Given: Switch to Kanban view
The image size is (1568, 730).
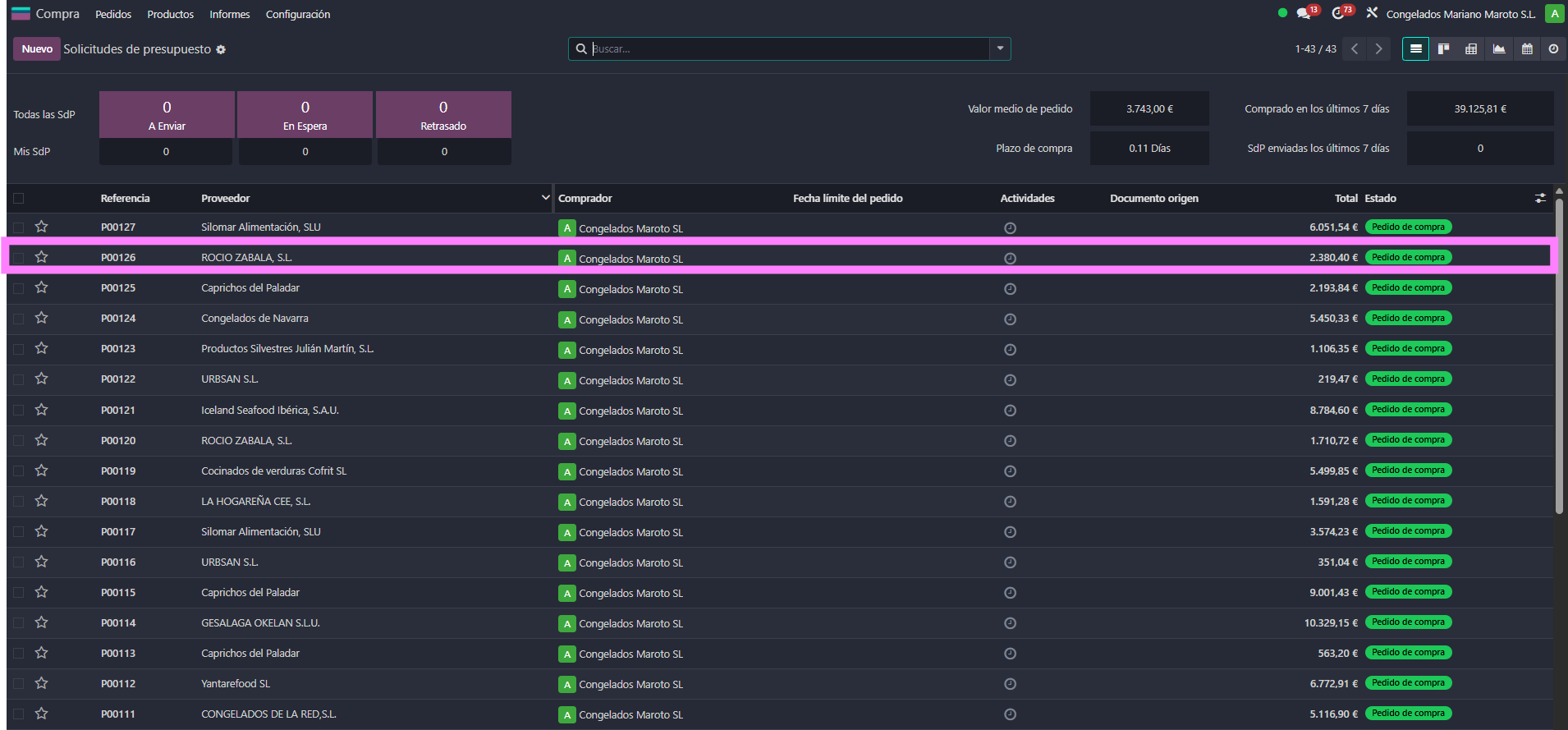Looking at the screenshot, I should coord(1443,49).
